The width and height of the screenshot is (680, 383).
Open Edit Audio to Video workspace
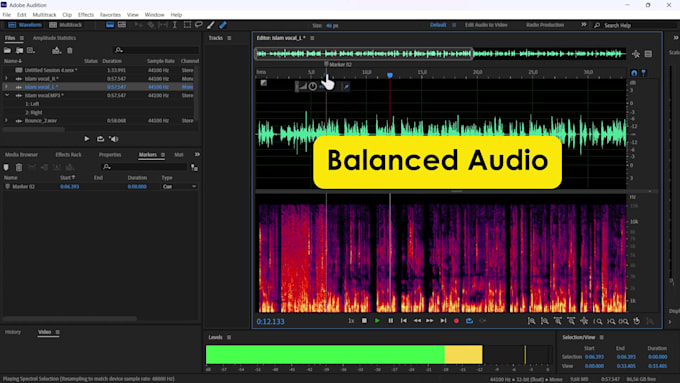pos(486,25)
